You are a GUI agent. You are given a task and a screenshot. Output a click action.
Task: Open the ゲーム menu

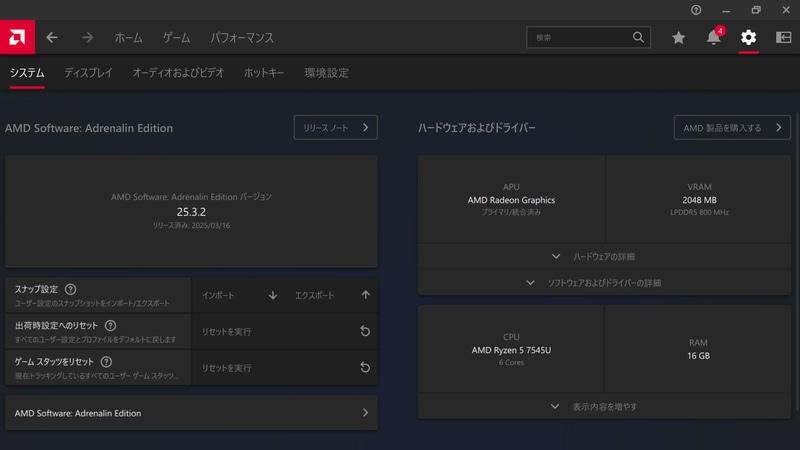tap(177, 37)
